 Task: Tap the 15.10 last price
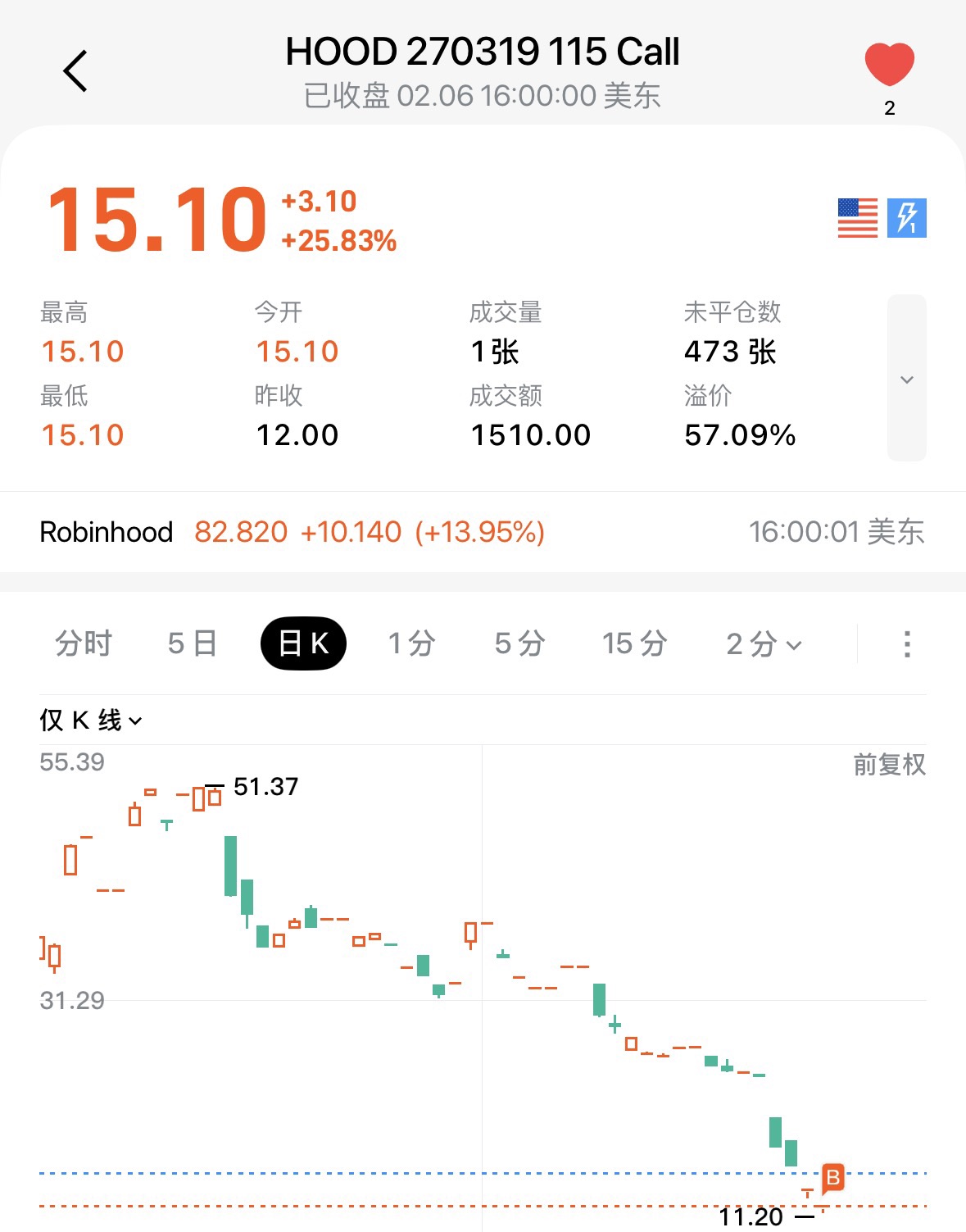157,220
